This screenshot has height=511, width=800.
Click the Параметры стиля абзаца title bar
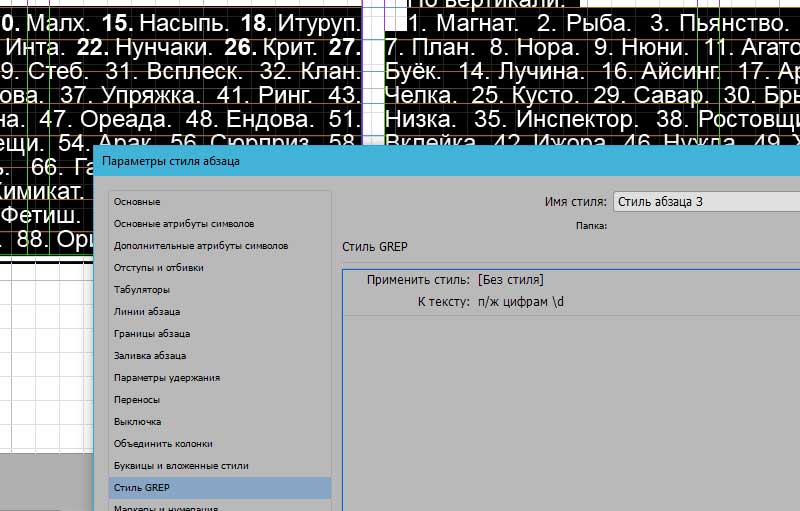(x=446, y=161)
